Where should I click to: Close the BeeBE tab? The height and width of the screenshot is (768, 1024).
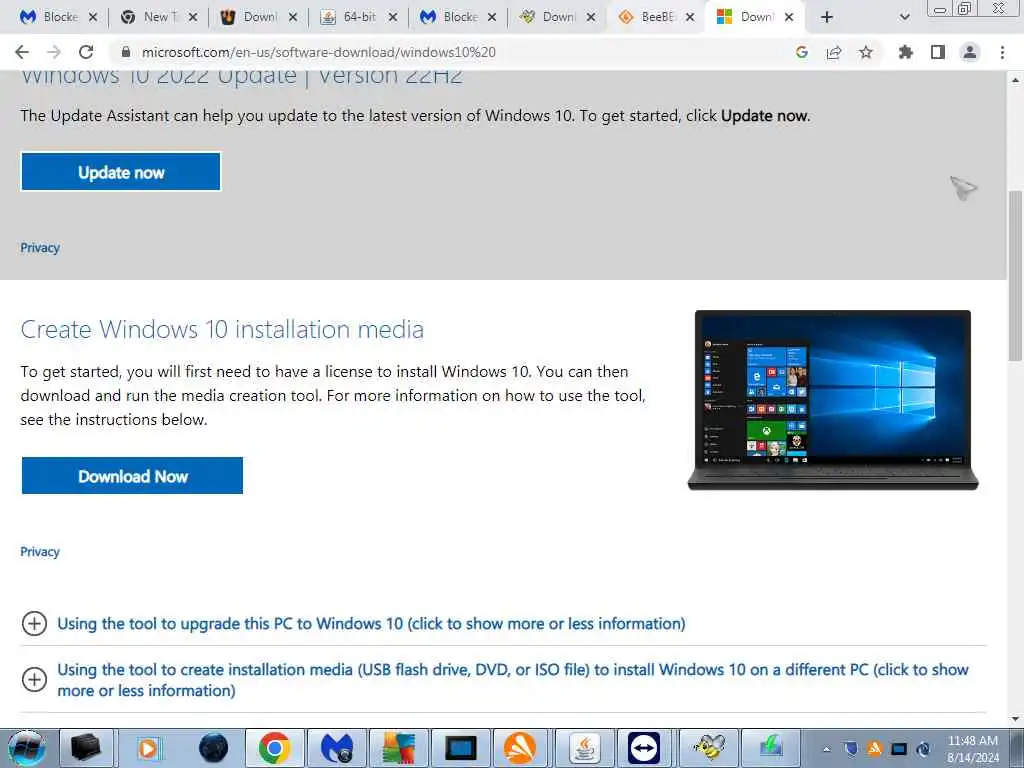click(x=690, y=17)
